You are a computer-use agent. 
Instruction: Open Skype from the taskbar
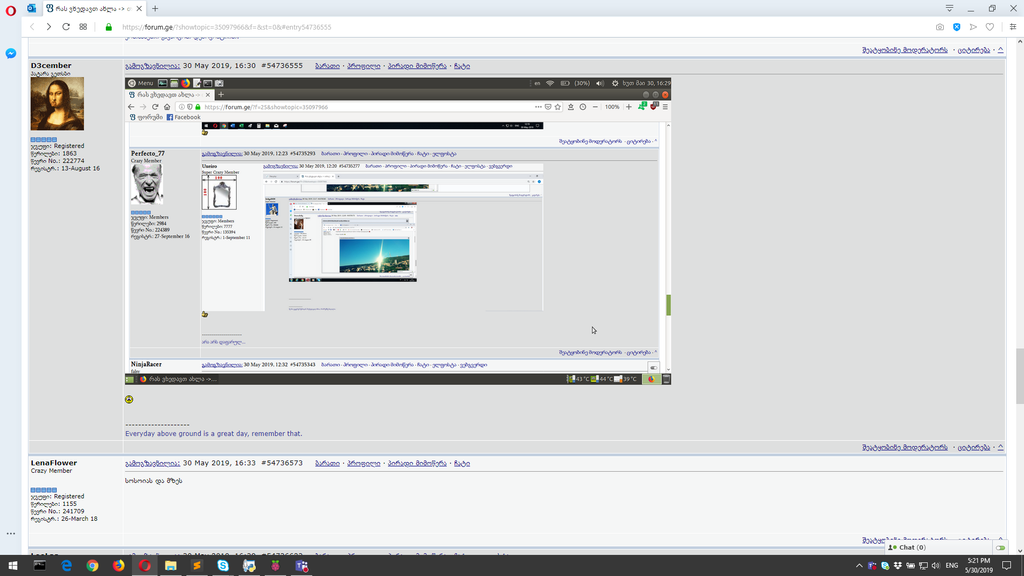[x=223, y=566]
